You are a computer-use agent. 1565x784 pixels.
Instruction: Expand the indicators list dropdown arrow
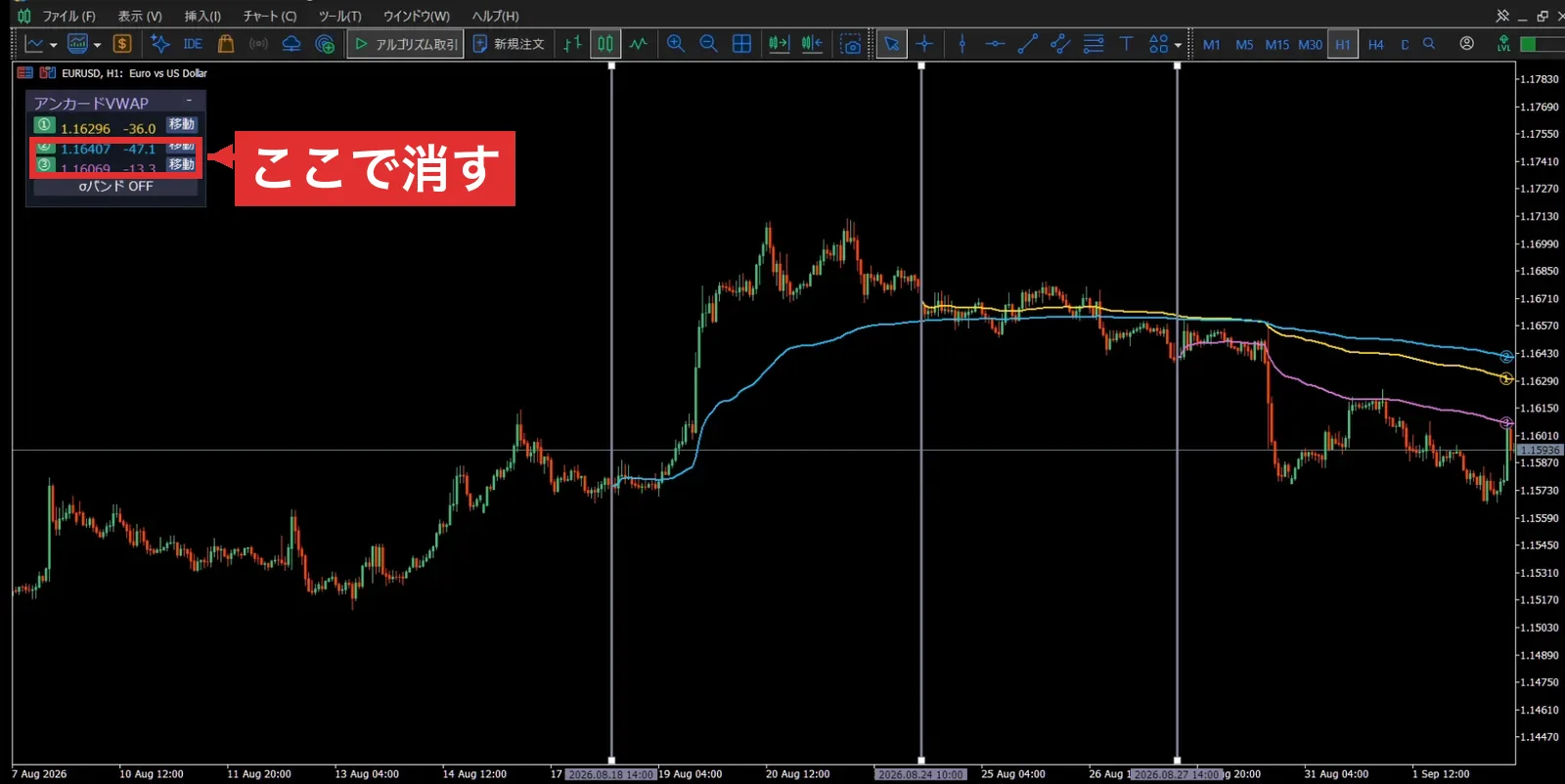click(97, 45)
